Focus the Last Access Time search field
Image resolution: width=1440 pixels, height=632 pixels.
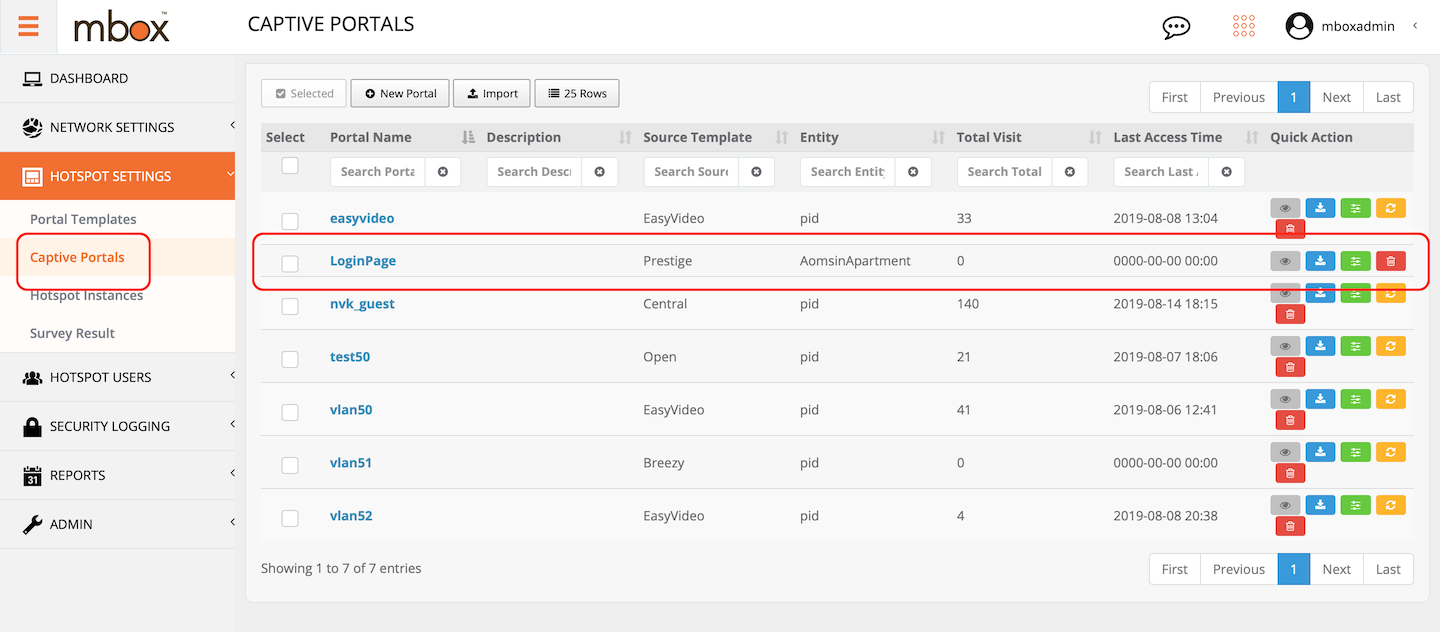[1161, 172]
